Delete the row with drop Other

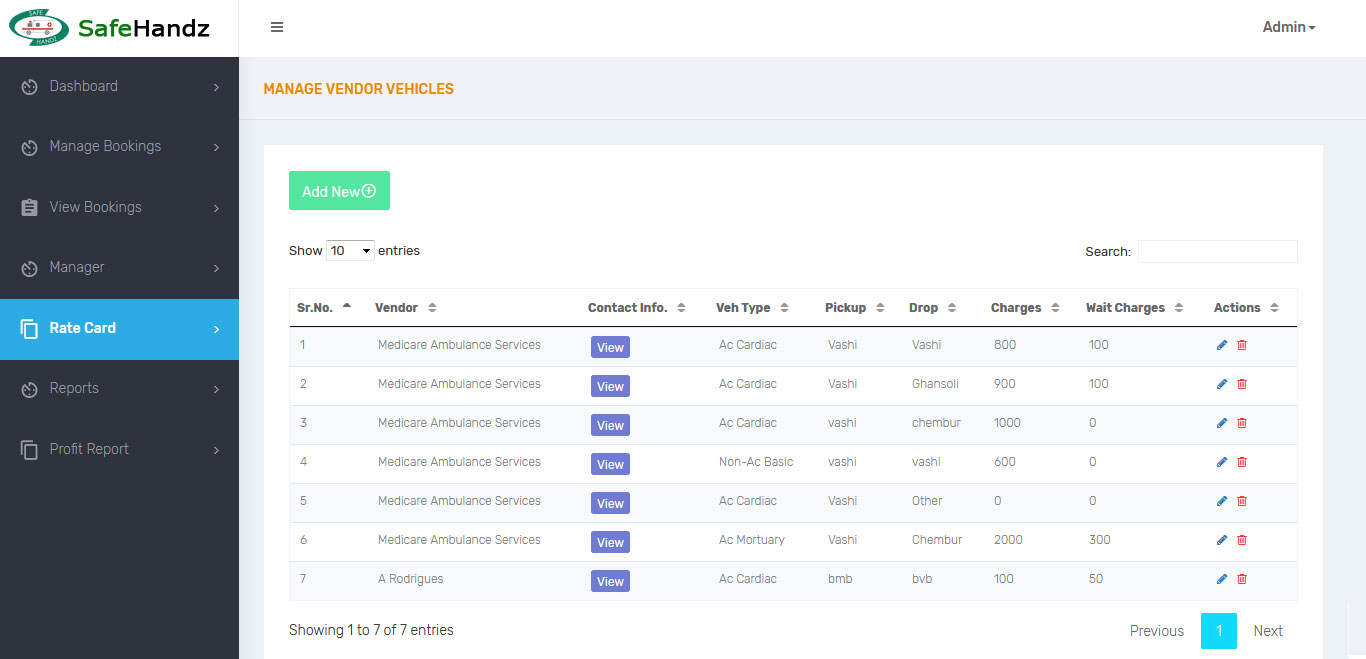[x=1242, y=501]
